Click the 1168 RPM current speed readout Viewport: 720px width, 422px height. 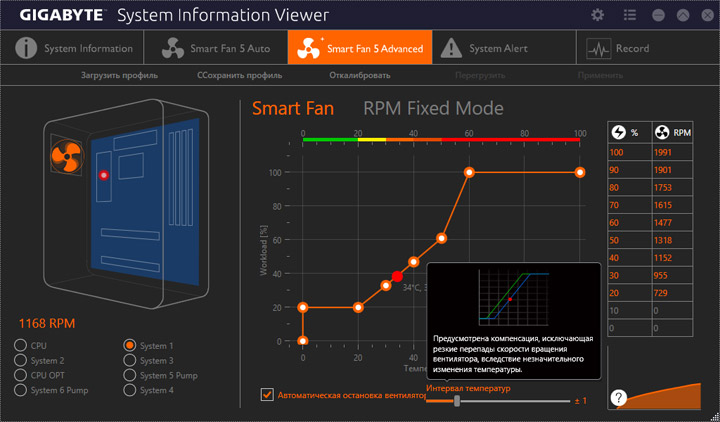(47, 323)
